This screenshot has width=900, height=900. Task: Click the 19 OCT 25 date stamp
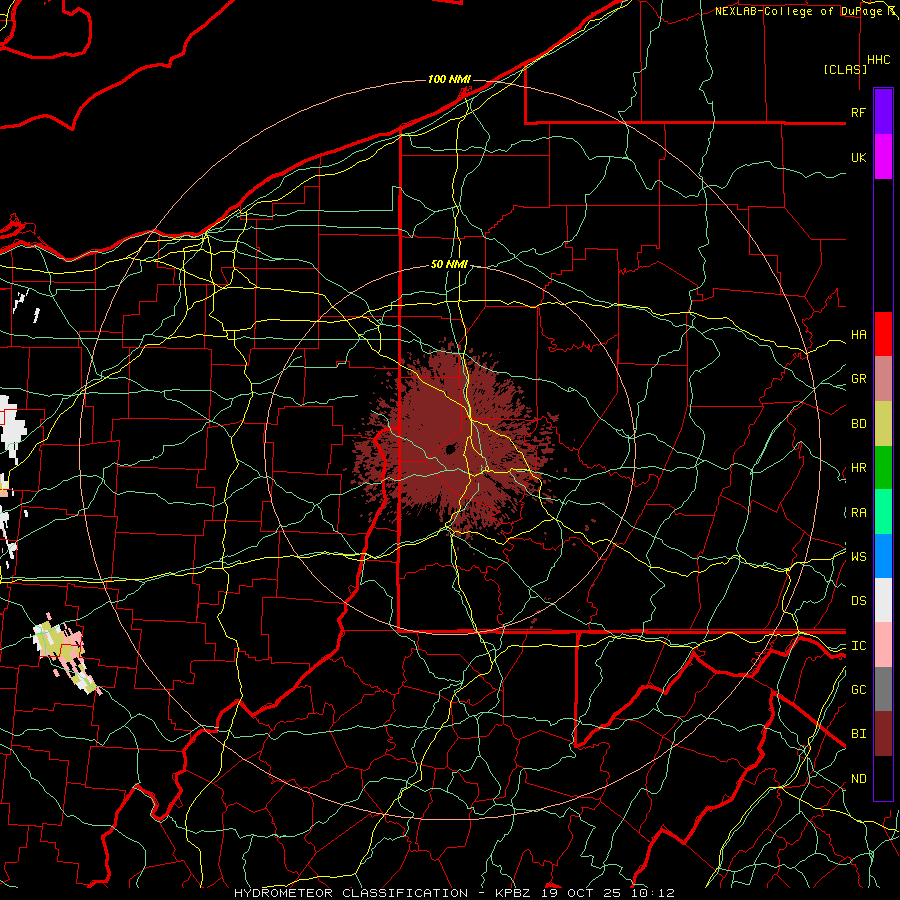pos(581,893)
